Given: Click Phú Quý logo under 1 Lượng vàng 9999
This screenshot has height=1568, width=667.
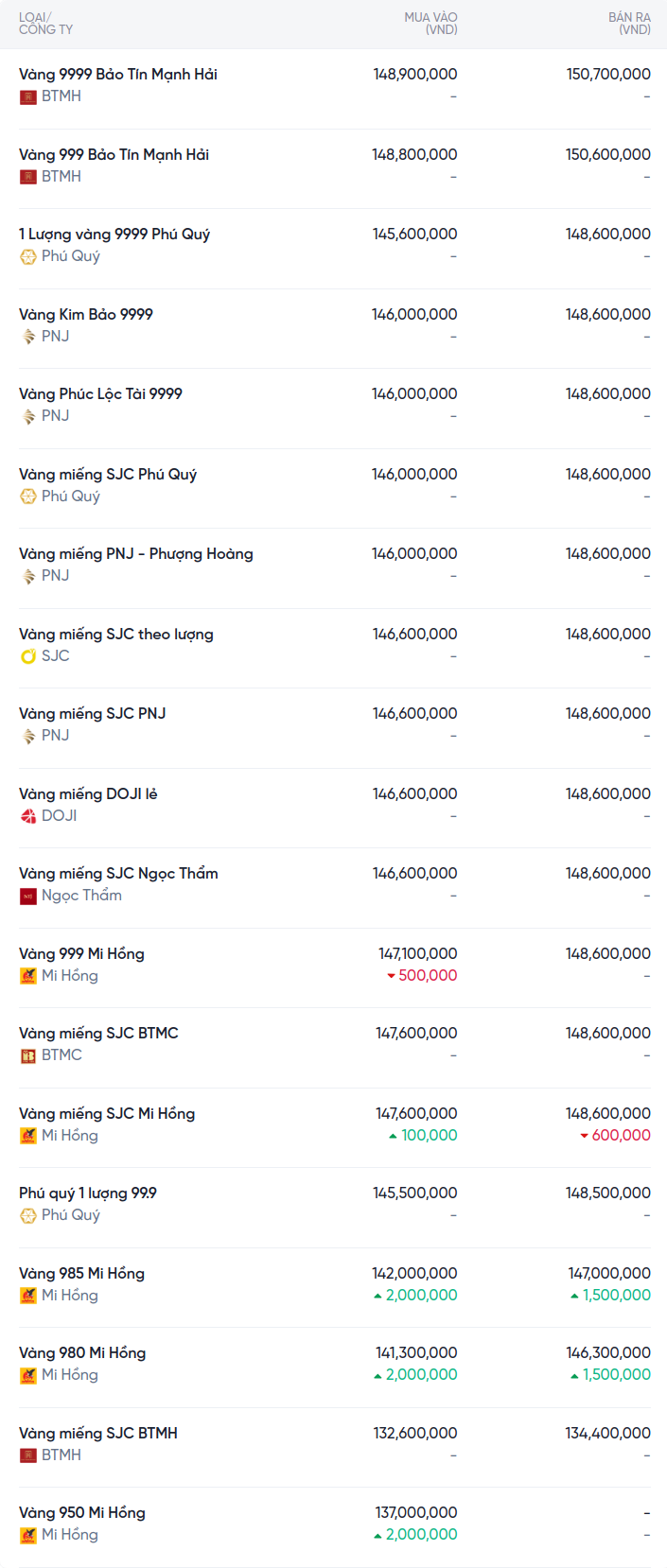Looking at the screenshot, I should pyautogui.click(x=28, y=256).
